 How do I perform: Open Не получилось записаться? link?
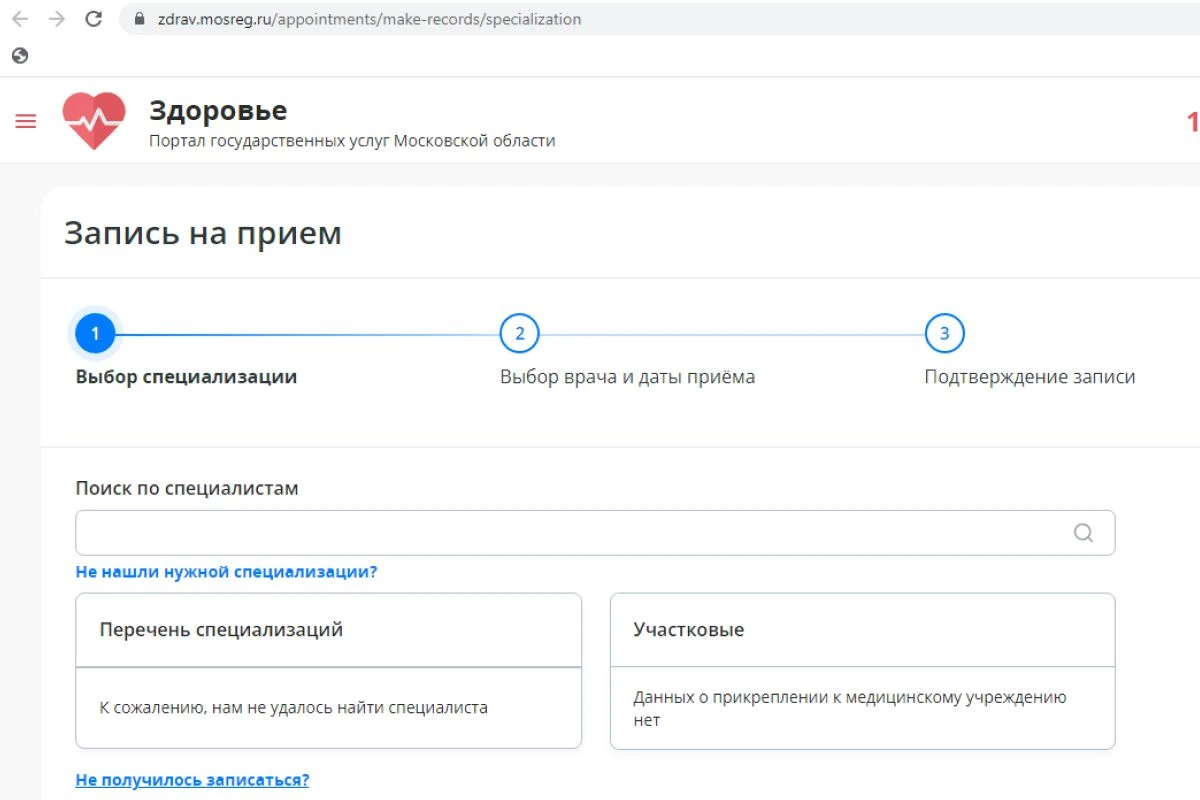[192, 780]
